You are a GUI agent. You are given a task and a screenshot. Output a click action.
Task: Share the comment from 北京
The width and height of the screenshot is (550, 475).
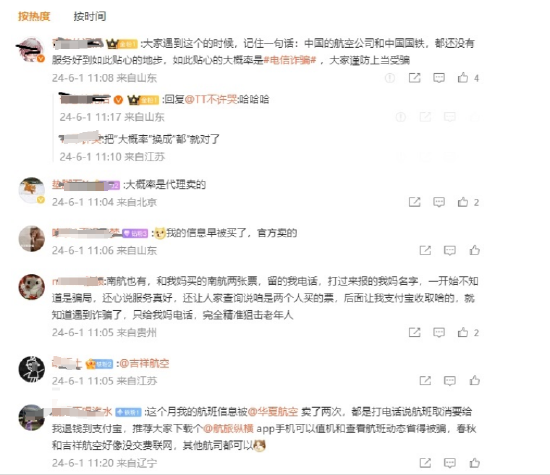414,202
